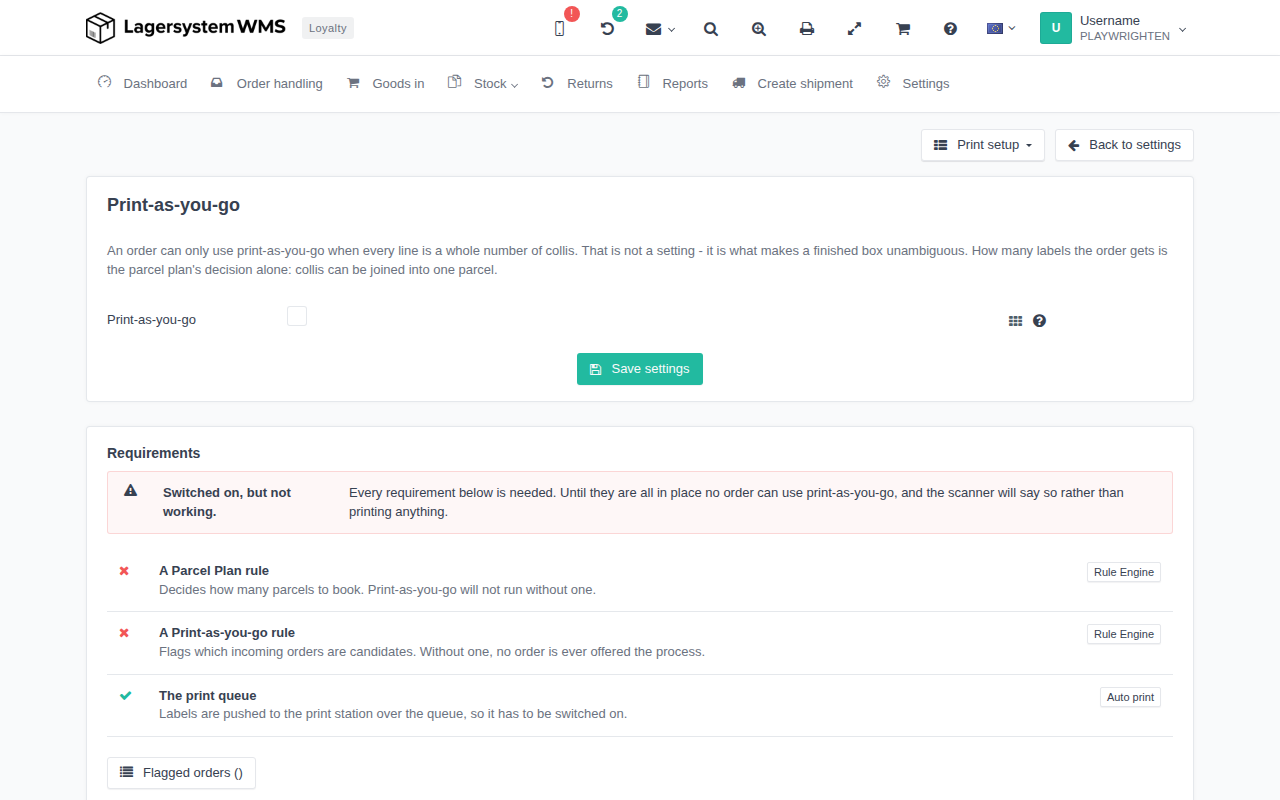Click the Create shipment truck icon
1280x800 pixels.
(739, 83)
